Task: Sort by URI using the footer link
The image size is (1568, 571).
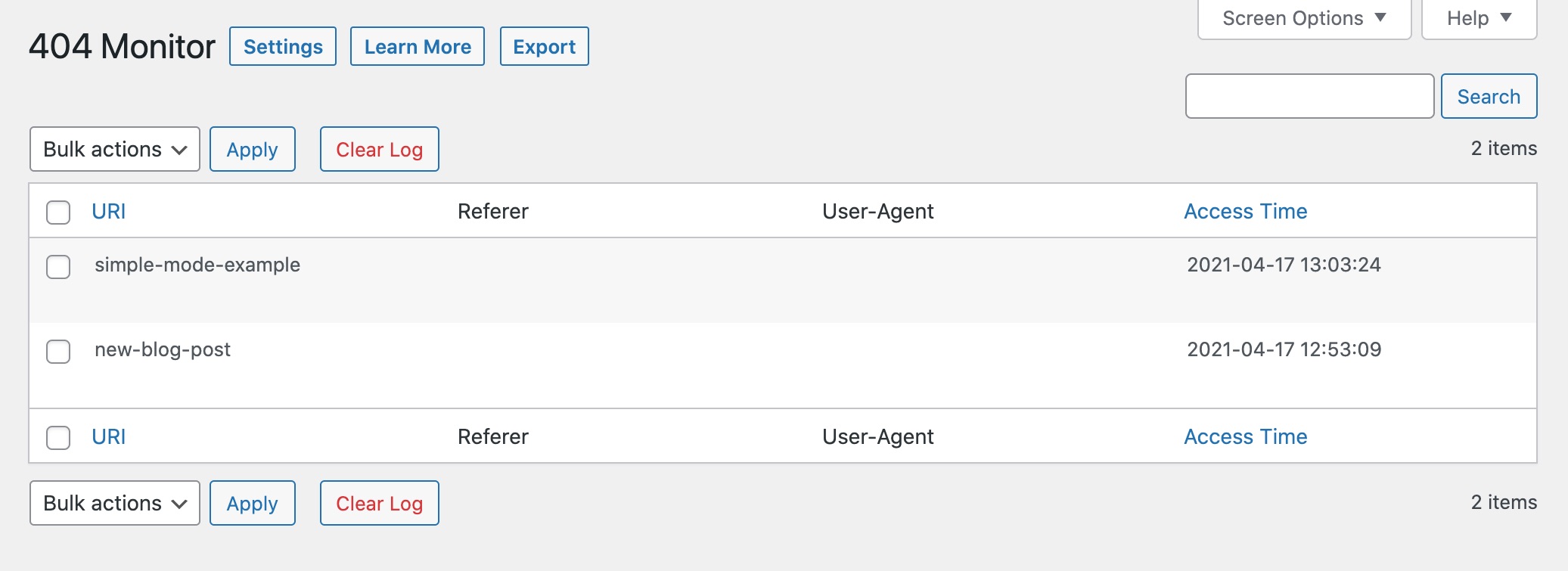Action: tap(109, 436)
